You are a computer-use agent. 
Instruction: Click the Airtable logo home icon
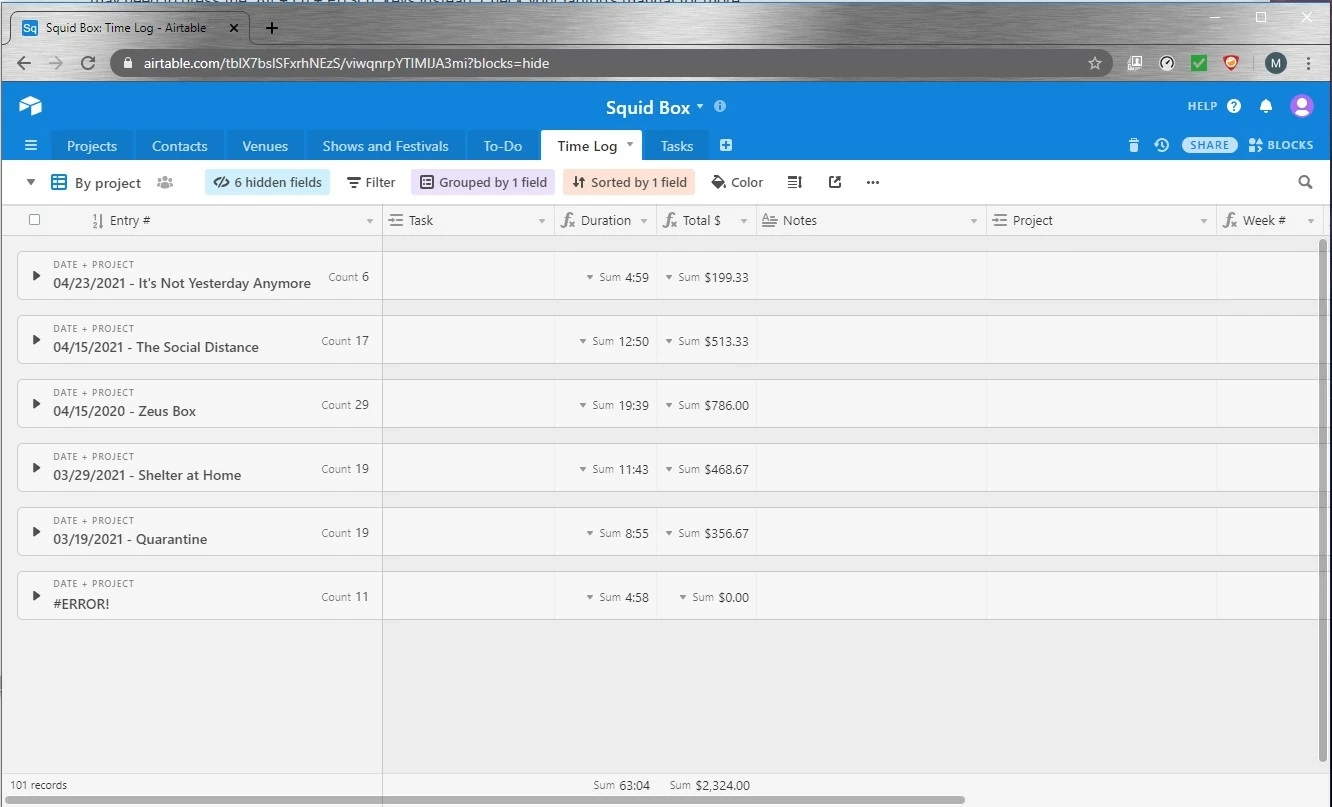pyautogui.click(x=30, y=106)
